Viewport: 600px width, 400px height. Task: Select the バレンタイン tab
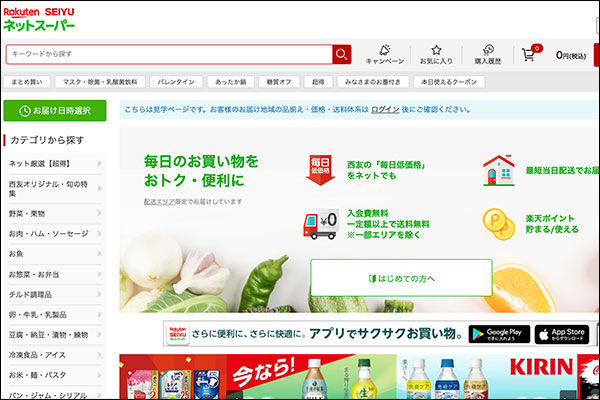176,82
